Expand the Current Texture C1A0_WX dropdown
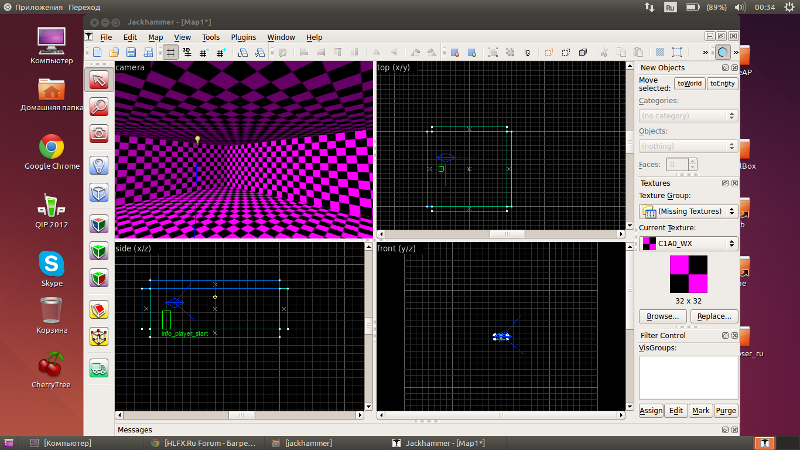This screenshot has height=450, width=800. (x=688, y=243)
